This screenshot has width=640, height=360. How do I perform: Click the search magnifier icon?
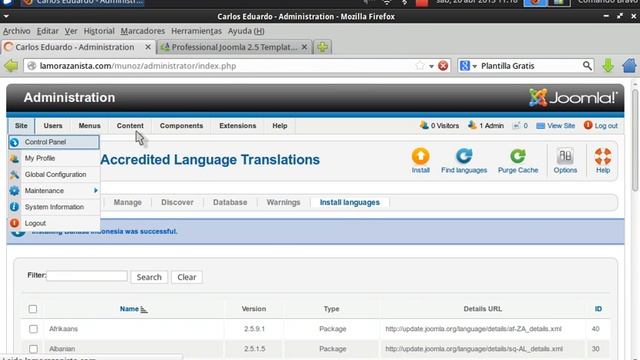click(587, 66)
